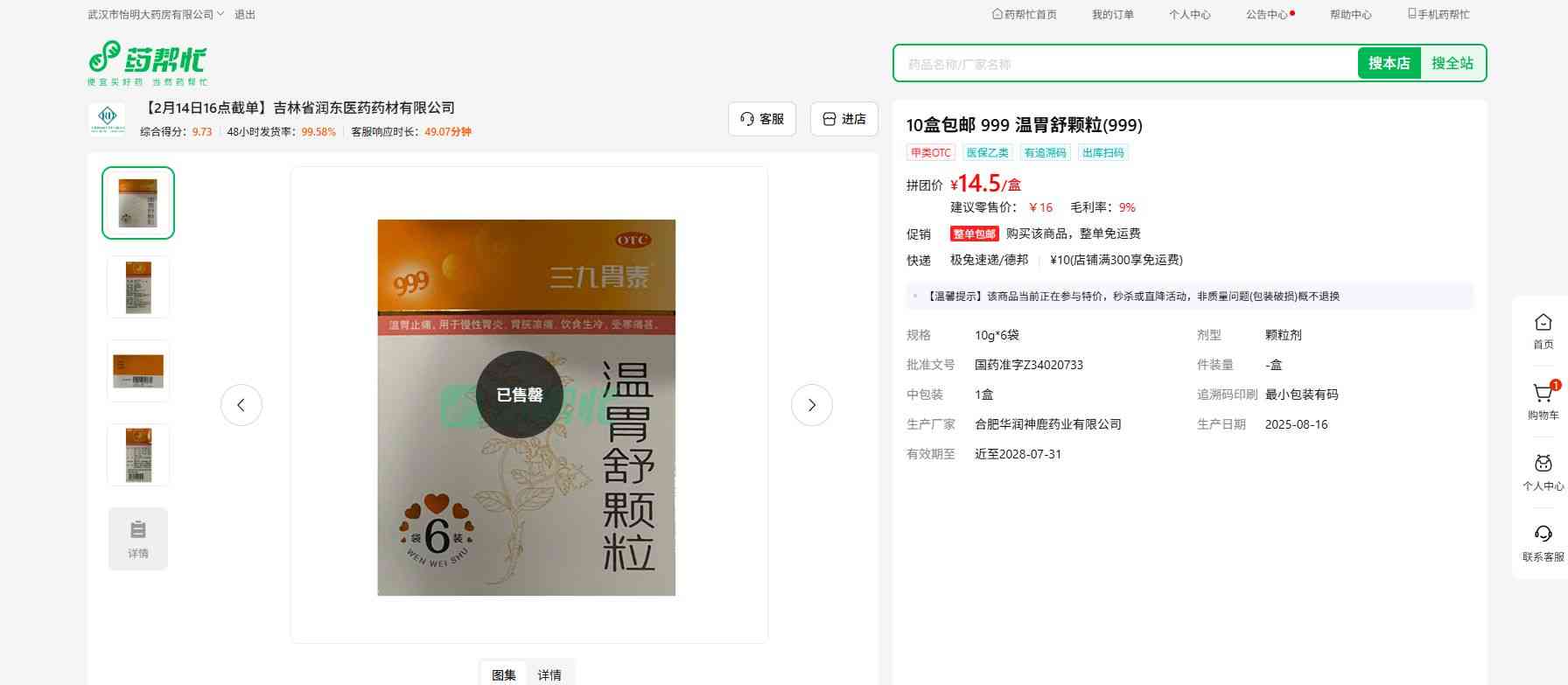This screenshot has height=685, width=1568.
Task: Show the previous product image
Action: tap(241, 405)
